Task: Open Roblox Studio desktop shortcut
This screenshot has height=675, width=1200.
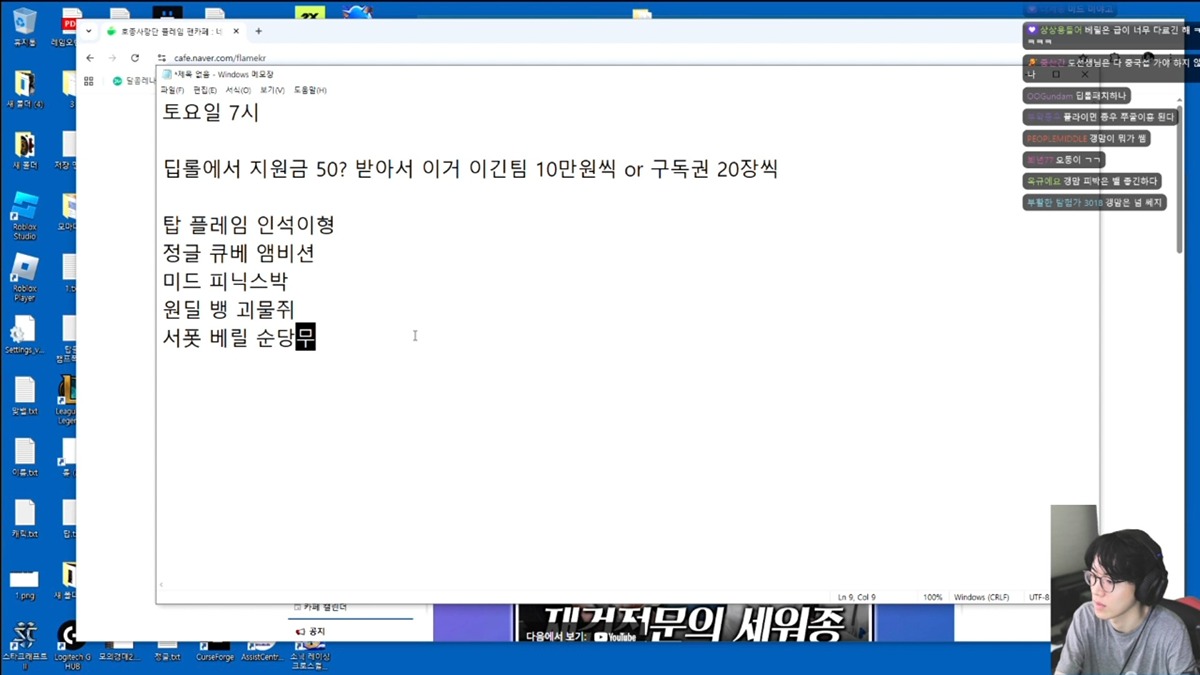Action: coord(24,210)
